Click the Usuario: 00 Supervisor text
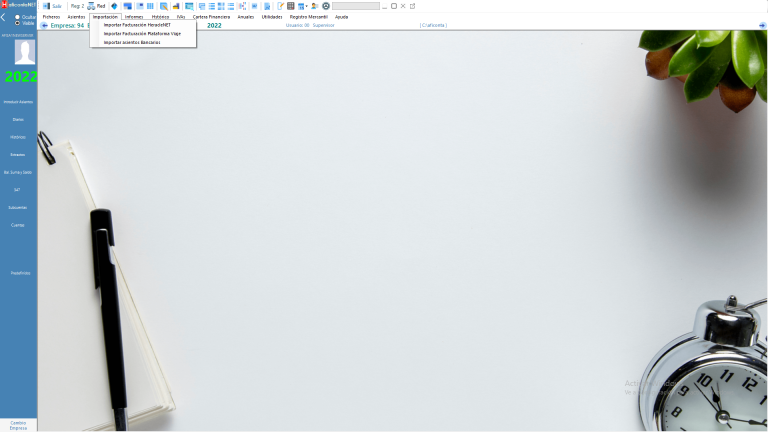768x432 pixels. [310, 25]
